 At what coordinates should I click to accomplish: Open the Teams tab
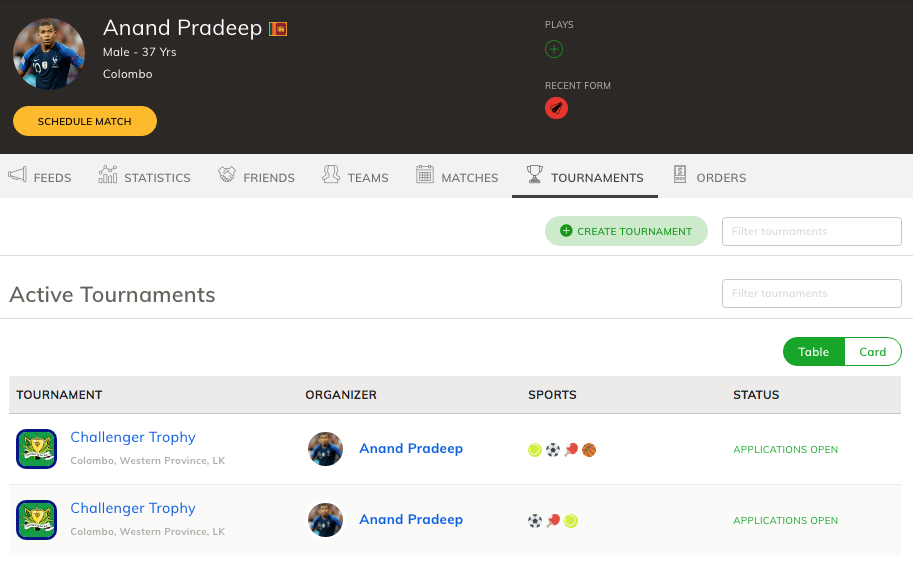pyautogui.click(x=355, y=176)
